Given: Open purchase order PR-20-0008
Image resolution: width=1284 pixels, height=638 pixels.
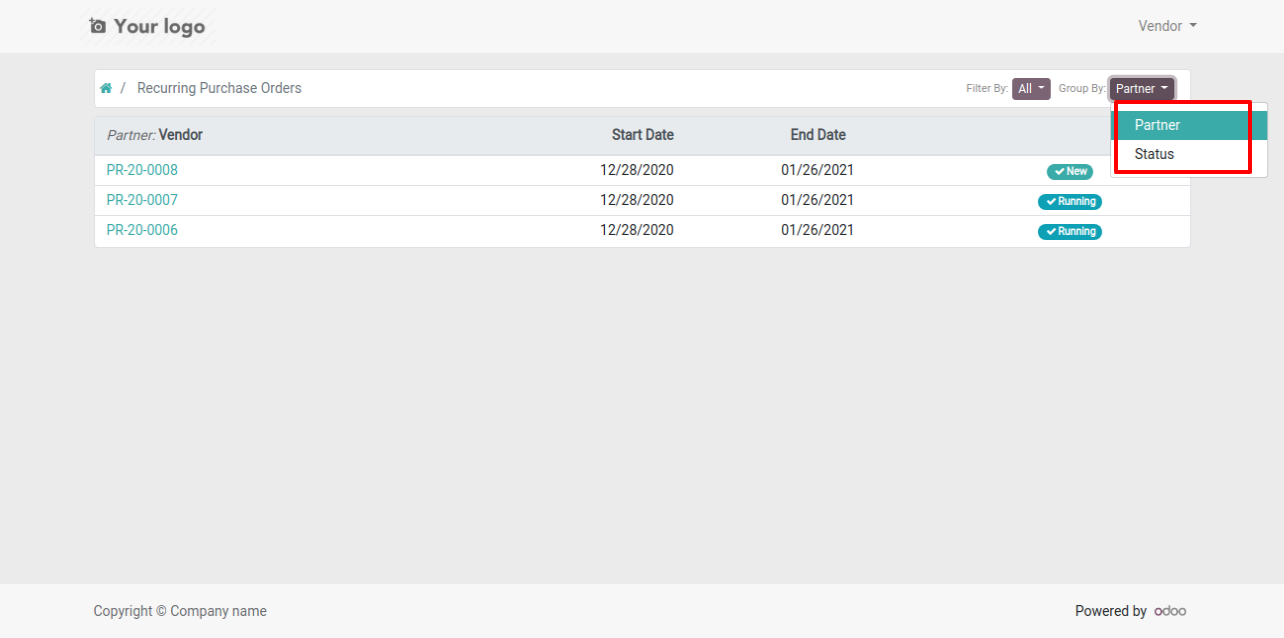Looking at the screenshot, I should tap(142, 170).
